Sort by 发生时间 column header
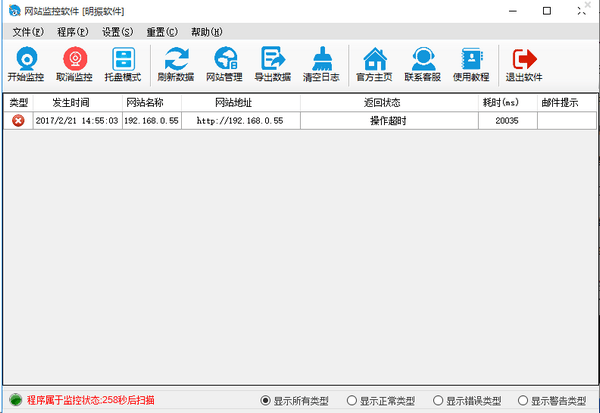 pos(77,102)
